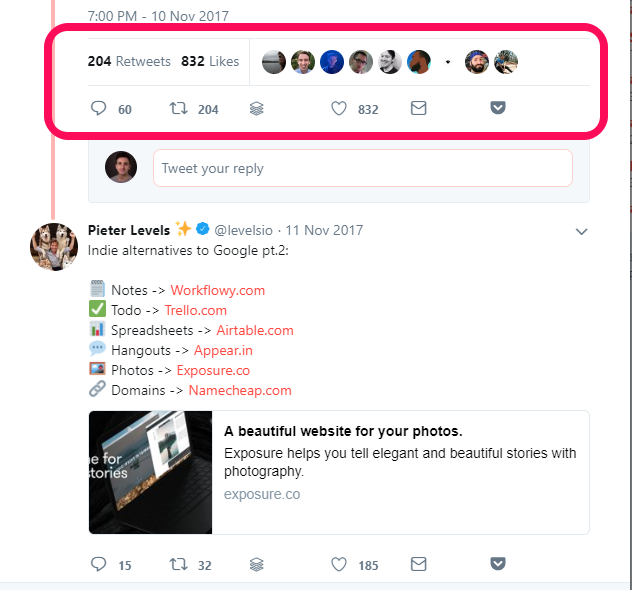Open the envelope message icon under the pt.2 tweet
The image size is (632, 590).
coord(418,564)
